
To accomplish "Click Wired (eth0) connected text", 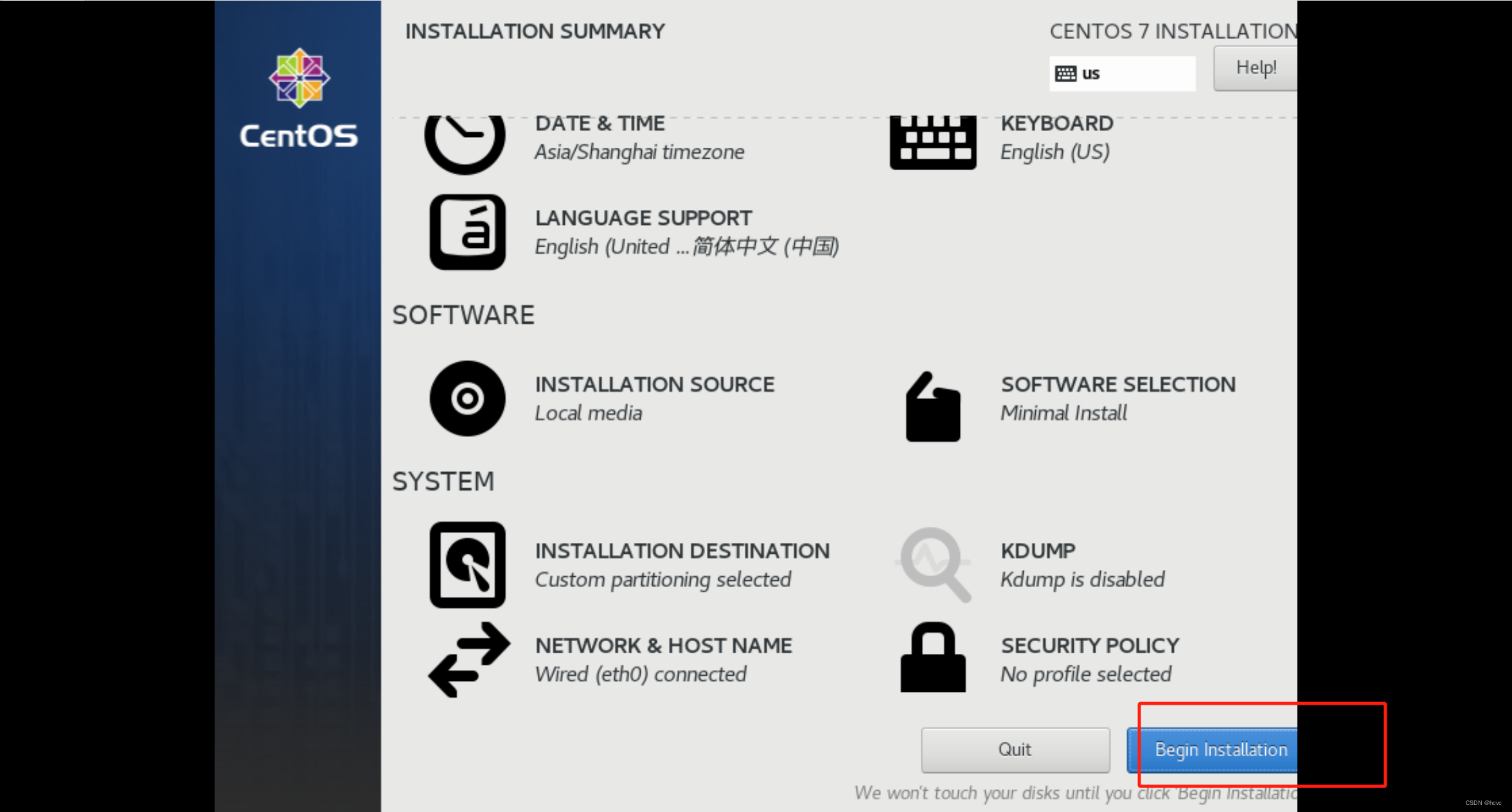I will 641,675.
